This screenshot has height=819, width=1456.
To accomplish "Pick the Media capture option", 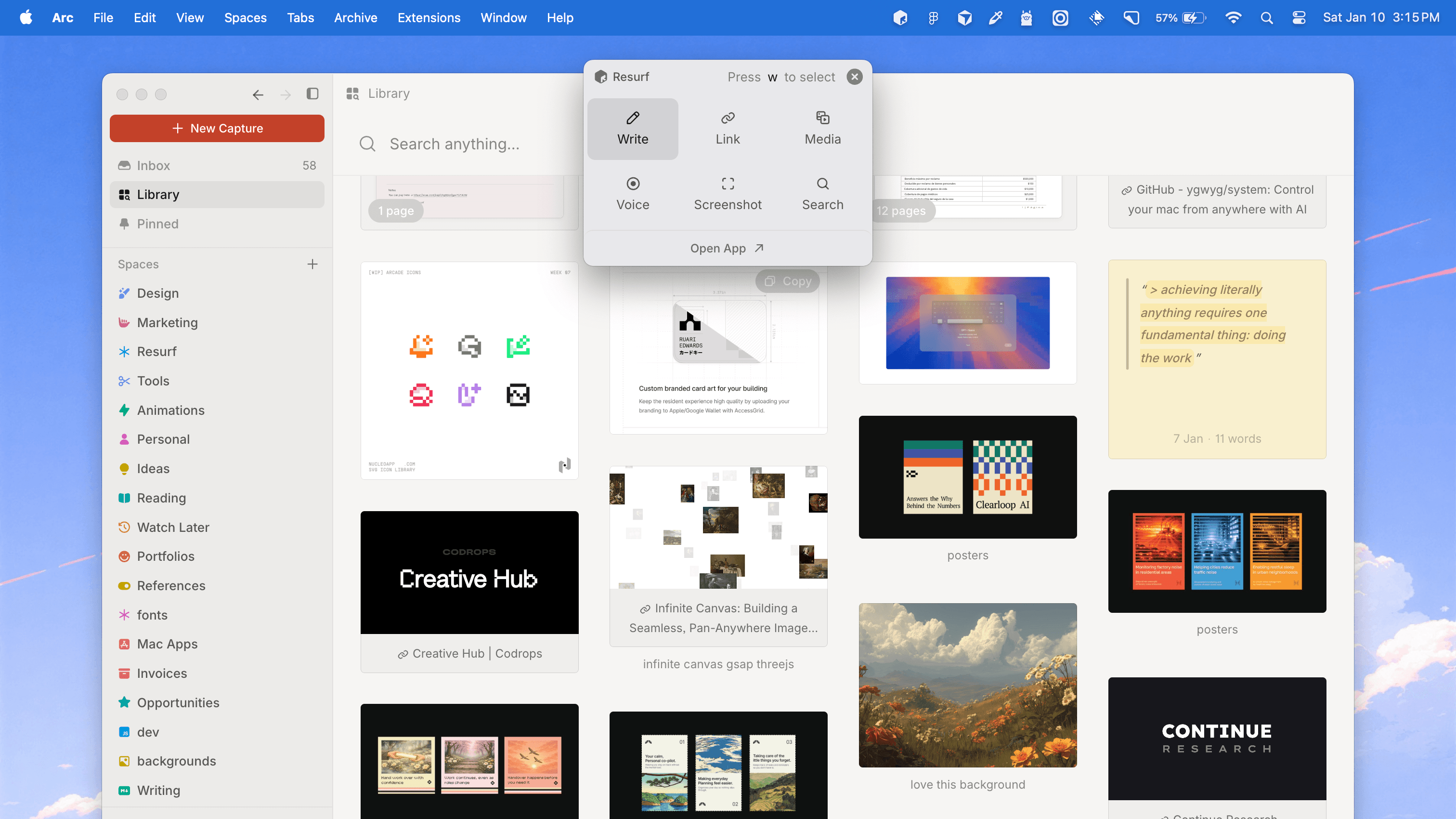I will click(822, 129).
